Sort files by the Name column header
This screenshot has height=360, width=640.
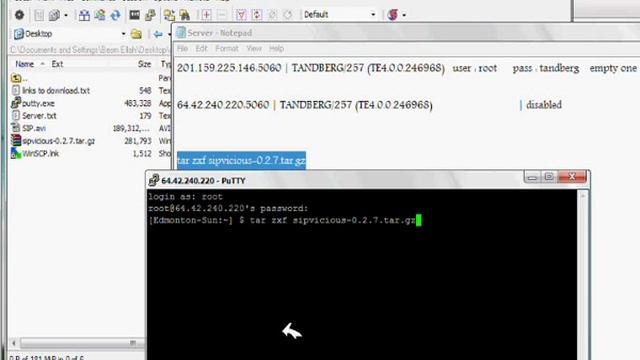point(24,64)
